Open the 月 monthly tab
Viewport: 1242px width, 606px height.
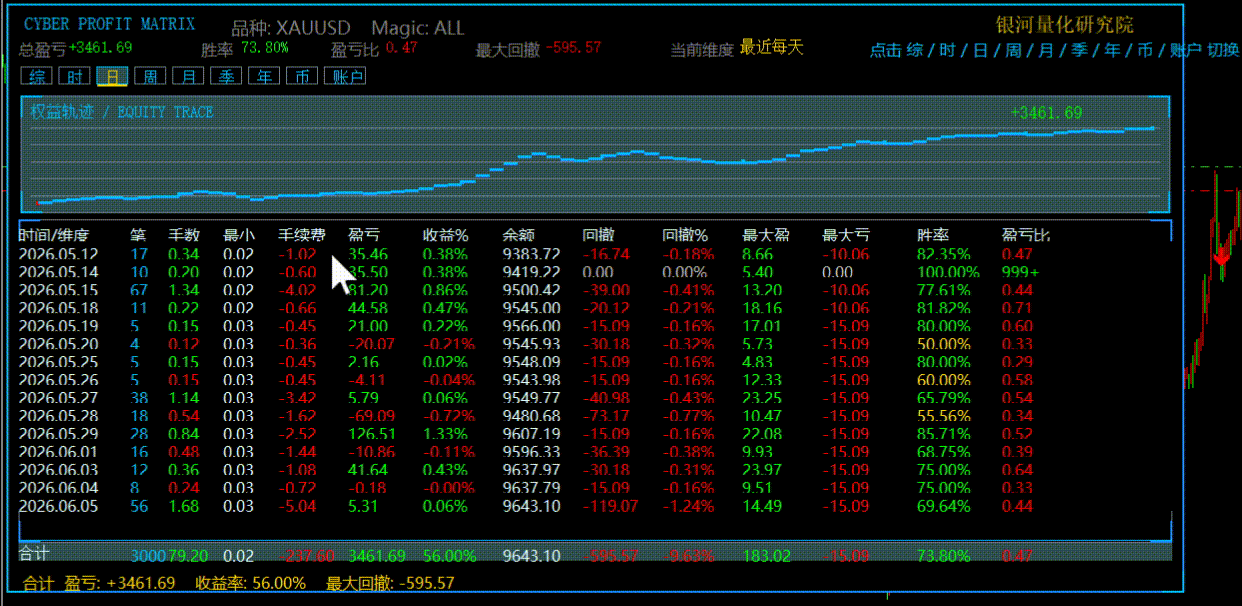[x=188, y=76]
